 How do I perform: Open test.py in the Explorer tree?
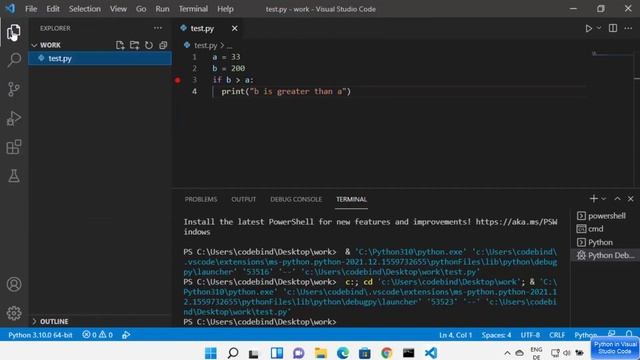[x=100, y=58]
